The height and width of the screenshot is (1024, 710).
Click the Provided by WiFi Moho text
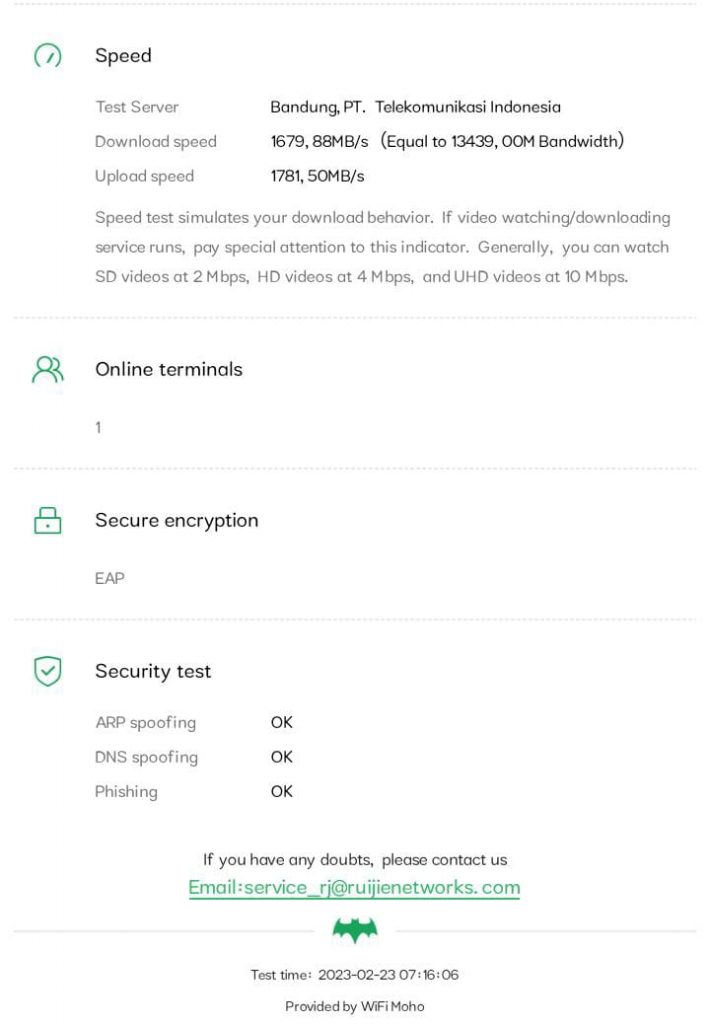click(355, 1006)
